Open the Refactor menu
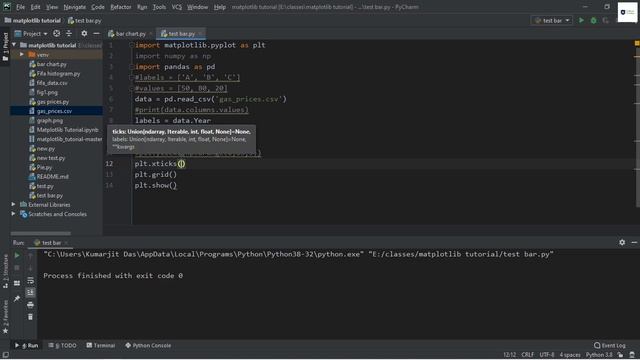 coord(121,7)
